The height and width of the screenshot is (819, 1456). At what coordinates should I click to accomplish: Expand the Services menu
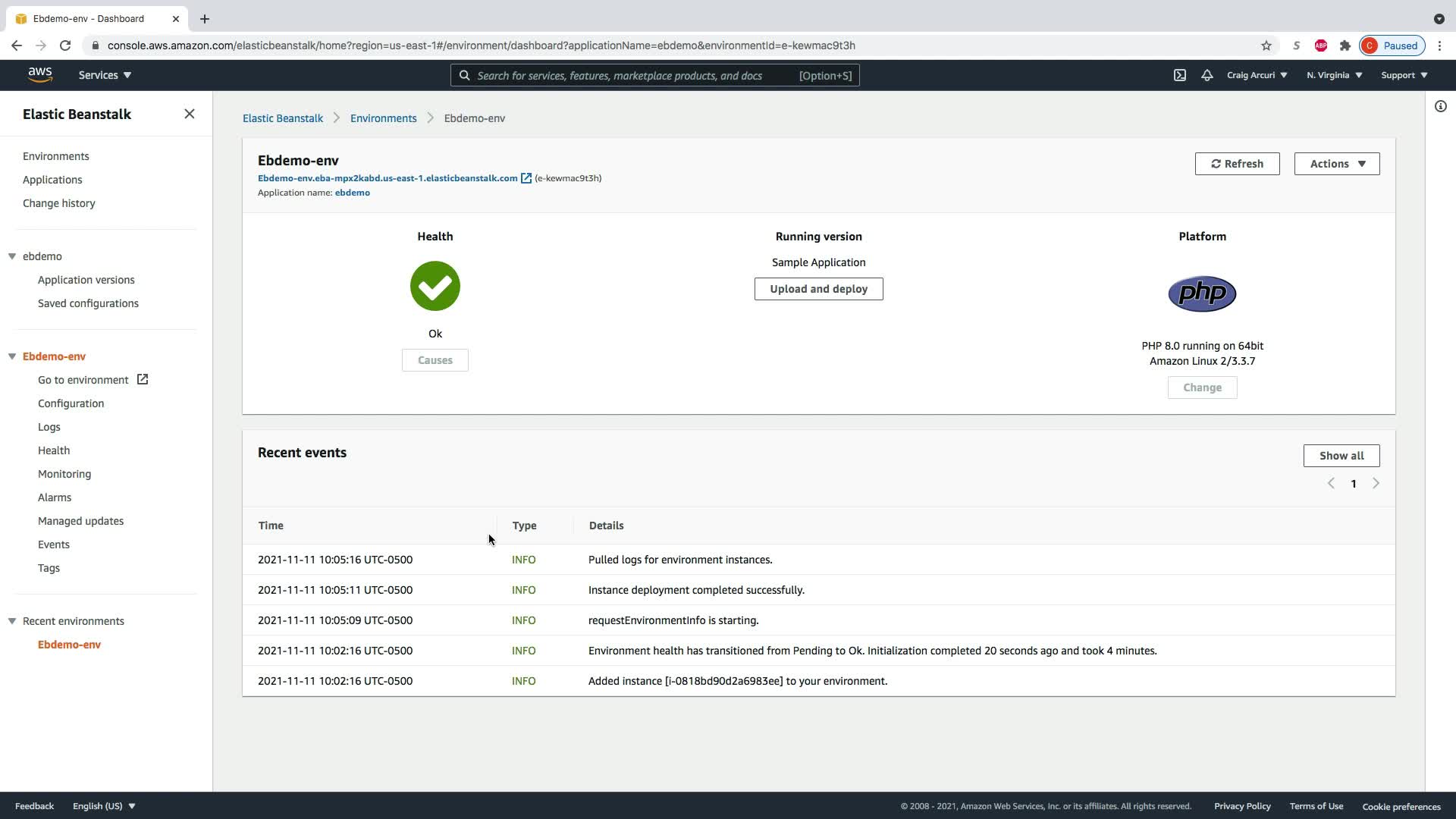105,75
